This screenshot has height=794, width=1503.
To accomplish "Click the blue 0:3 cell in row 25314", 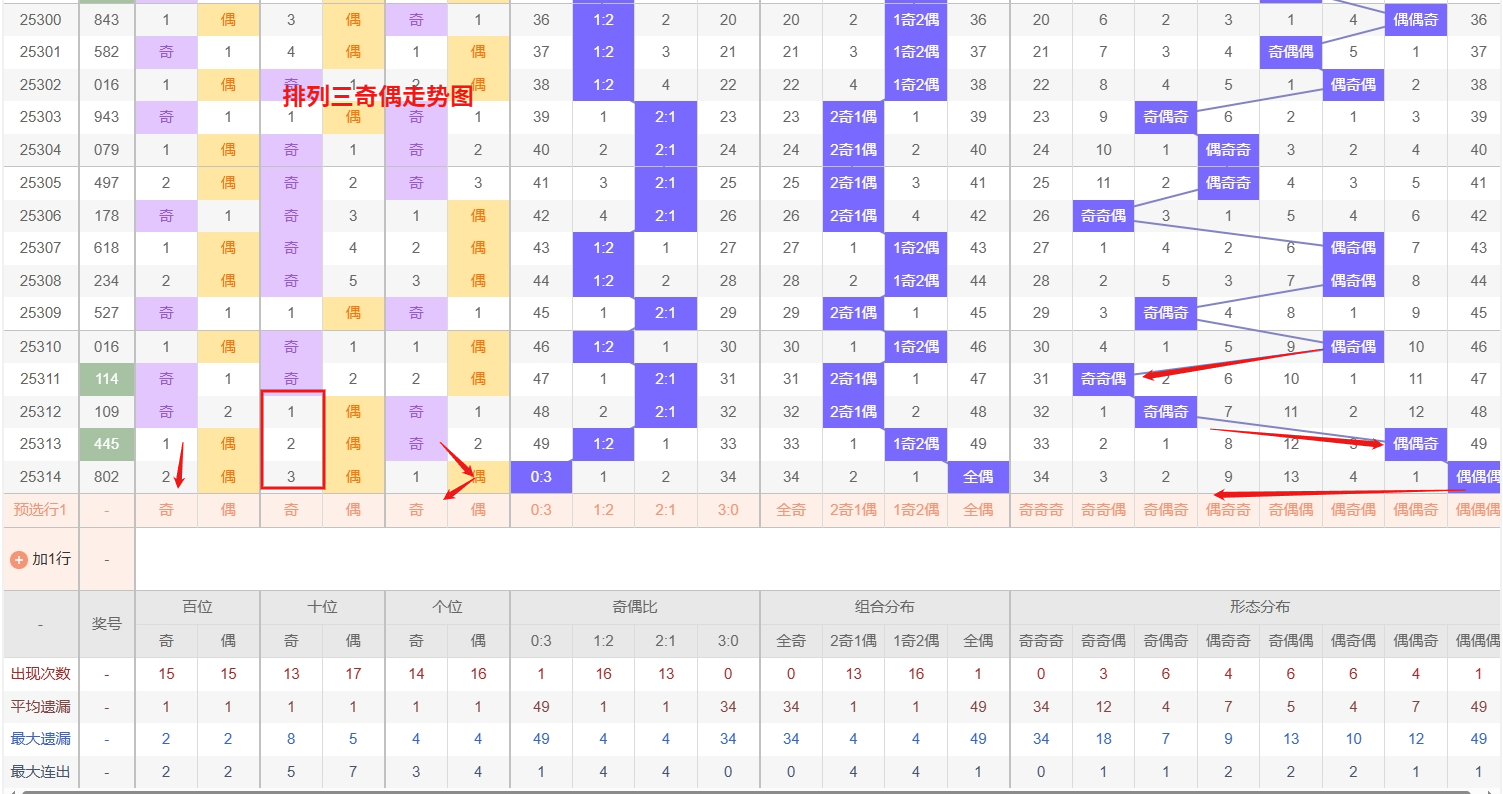I will click(541, 477).
